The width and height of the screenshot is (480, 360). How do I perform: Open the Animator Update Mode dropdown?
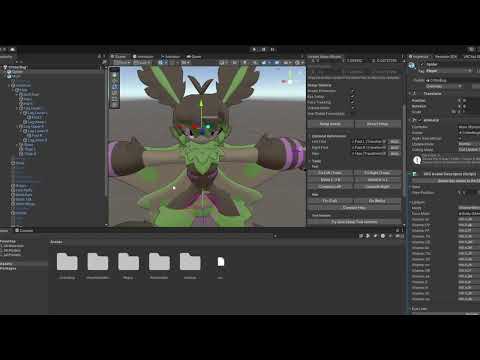(x=469, y=144)
